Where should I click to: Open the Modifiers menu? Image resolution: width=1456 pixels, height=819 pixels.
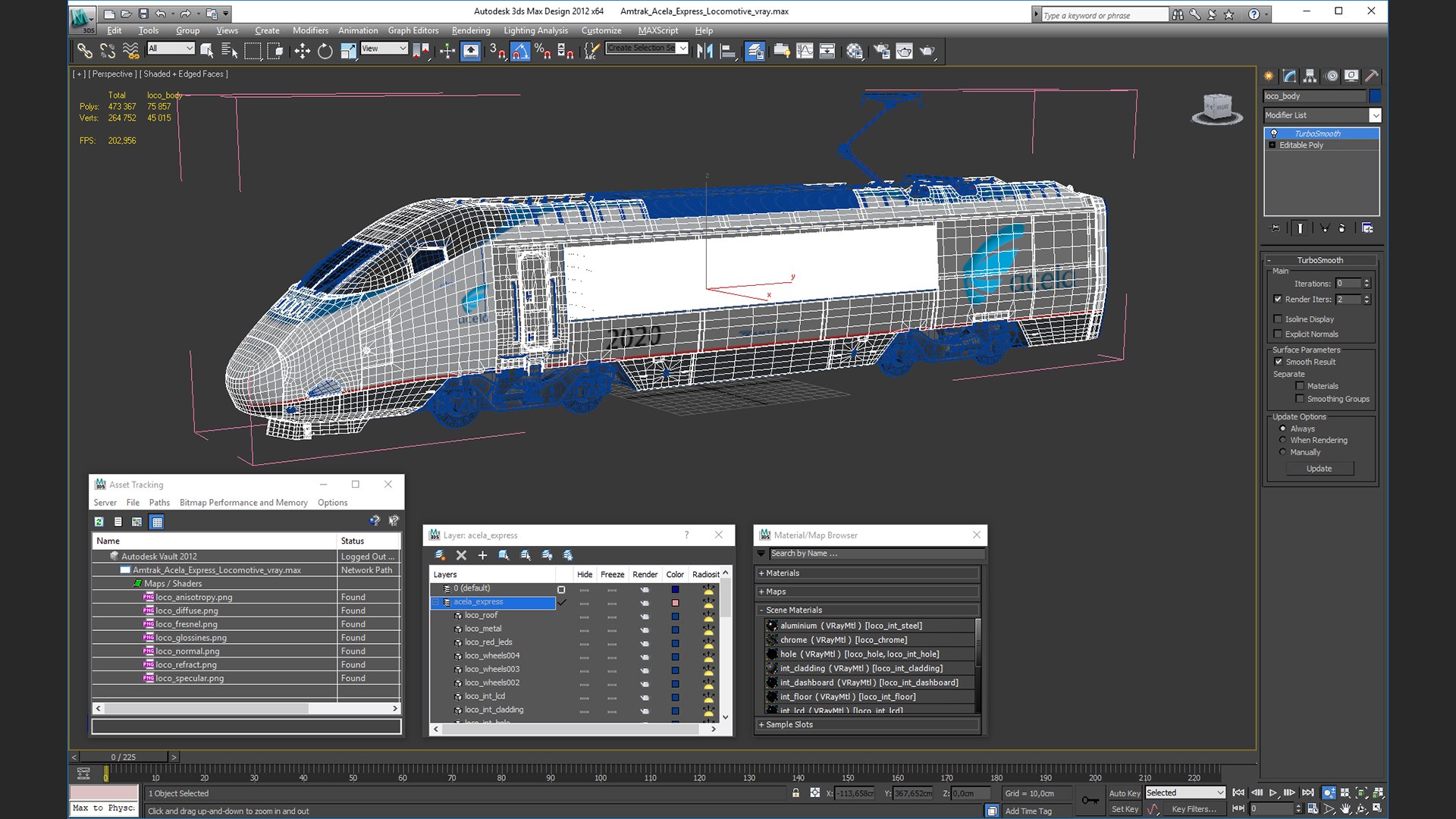[x=310, y=30]
